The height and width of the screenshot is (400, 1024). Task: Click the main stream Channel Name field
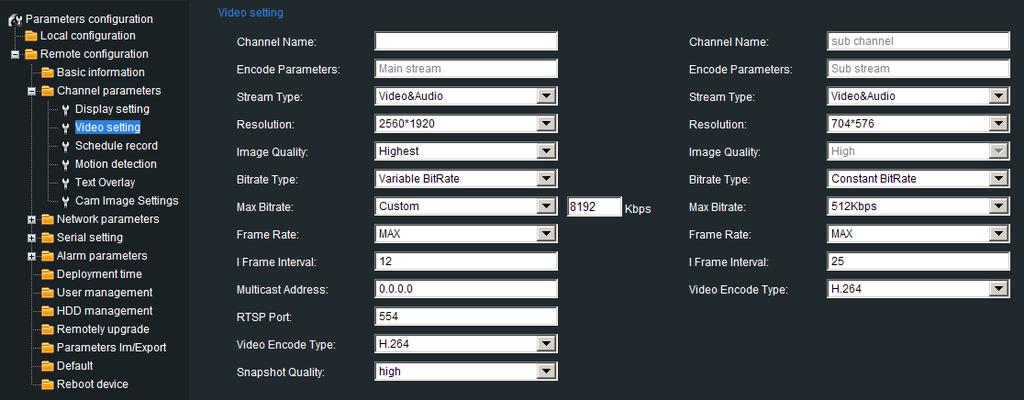point(466,41)
